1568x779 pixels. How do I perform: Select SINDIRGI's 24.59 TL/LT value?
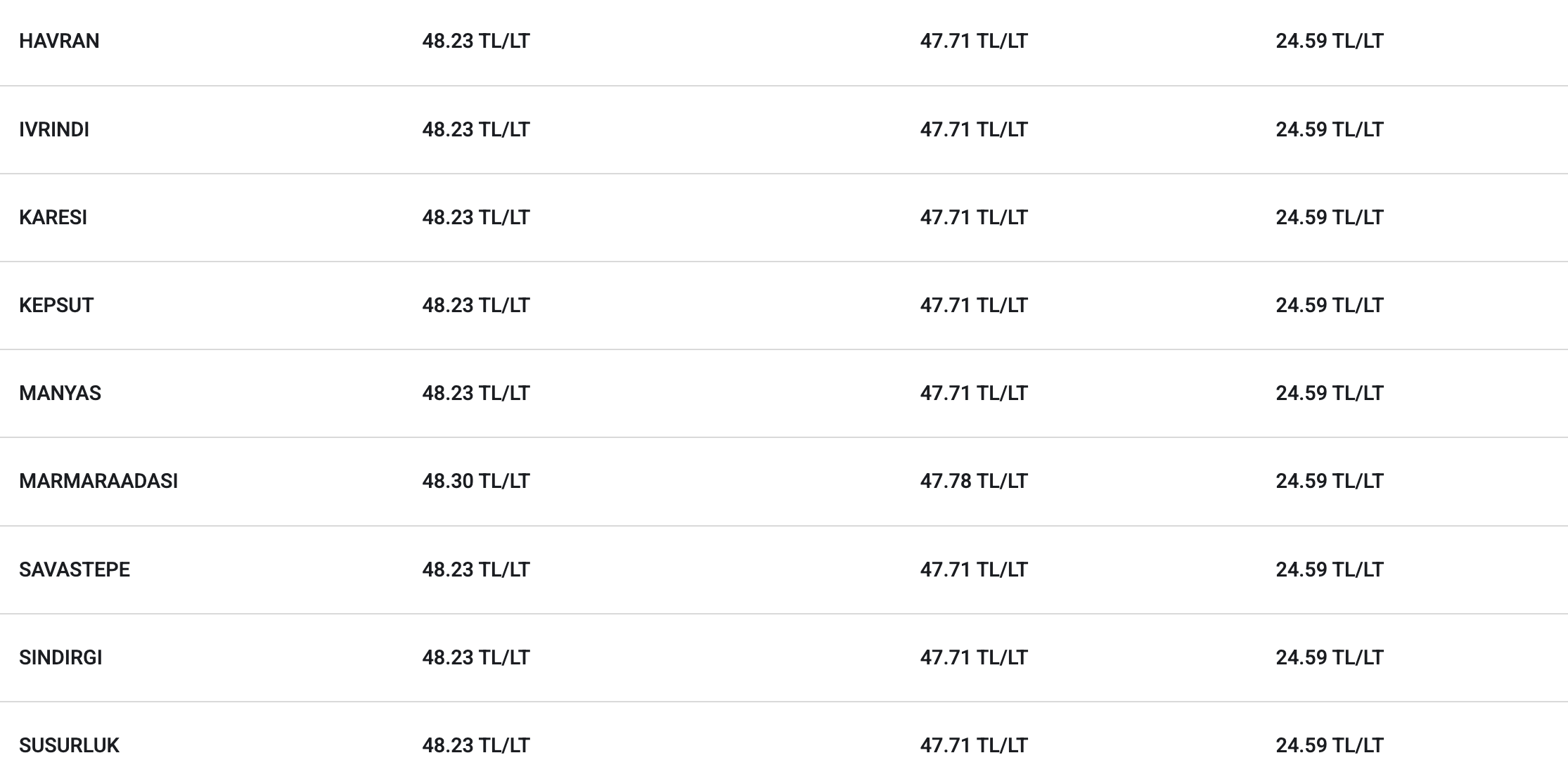[x=1330, y=657]
